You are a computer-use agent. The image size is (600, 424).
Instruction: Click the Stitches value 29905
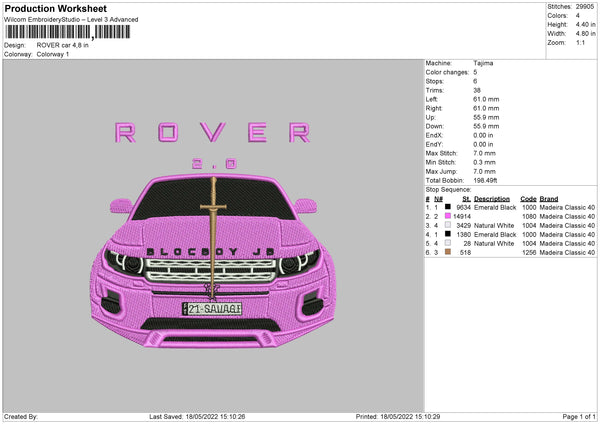pos(585,7)
